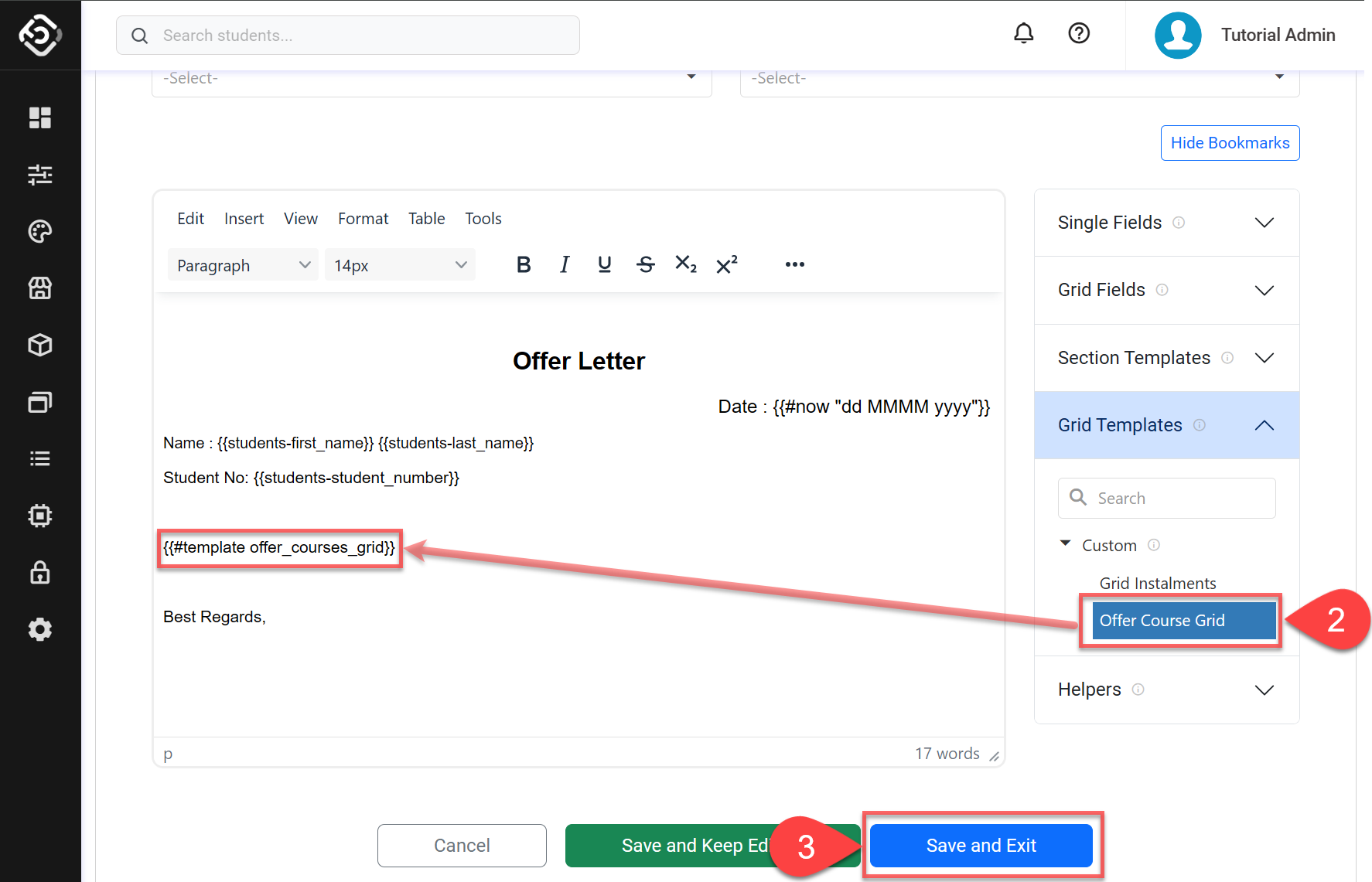Open the notifications bell

(x=1023, y=33)
